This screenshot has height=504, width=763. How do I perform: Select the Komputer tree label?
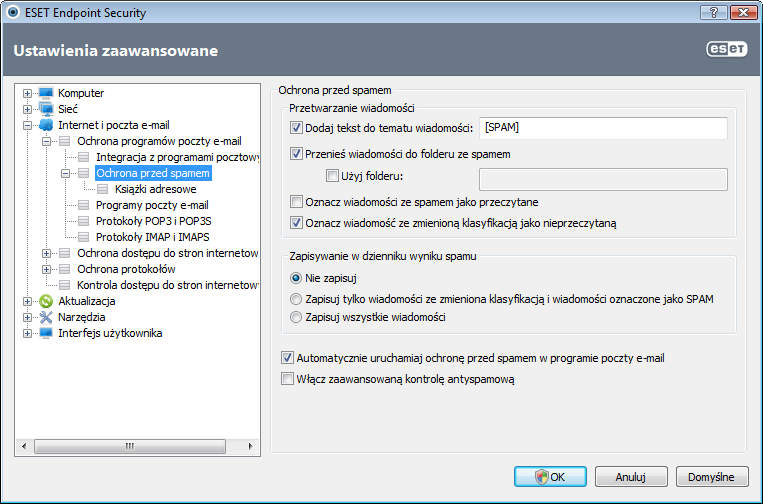(81, 93)
